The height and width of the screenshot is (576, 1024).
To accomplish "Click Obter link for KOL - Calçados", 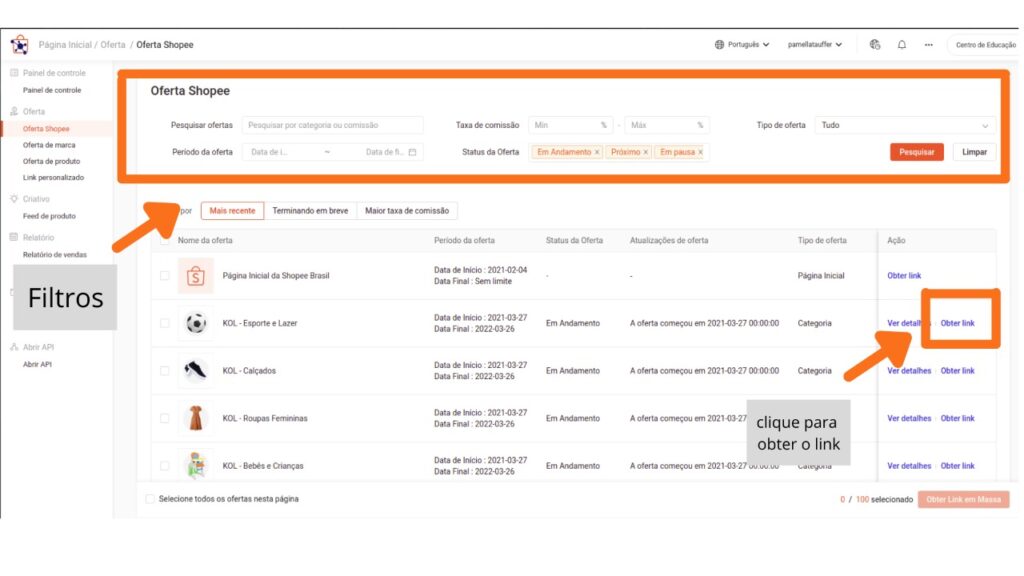I will coord(957,371).
